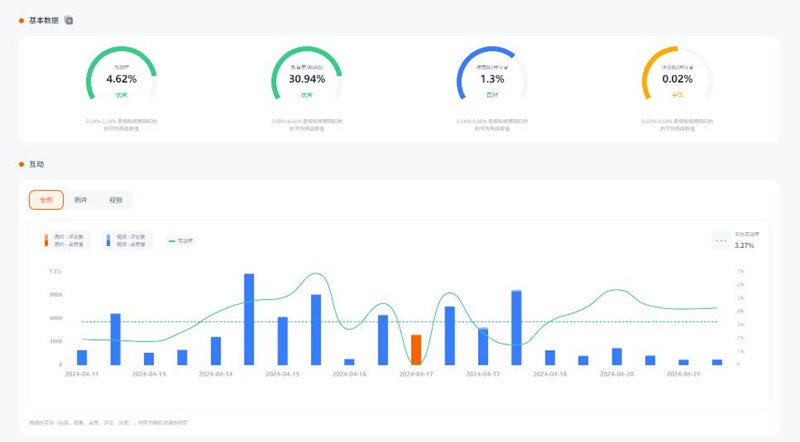Click the 4.62% green gauge
Screen dimensions: 800x442
tap(121, 75)
